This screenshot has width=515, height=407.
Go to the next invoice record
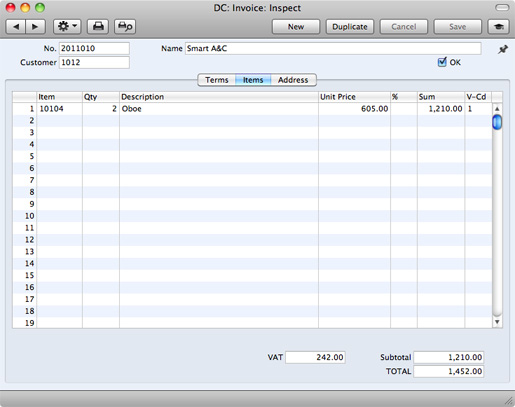click(x=35, y=26)
